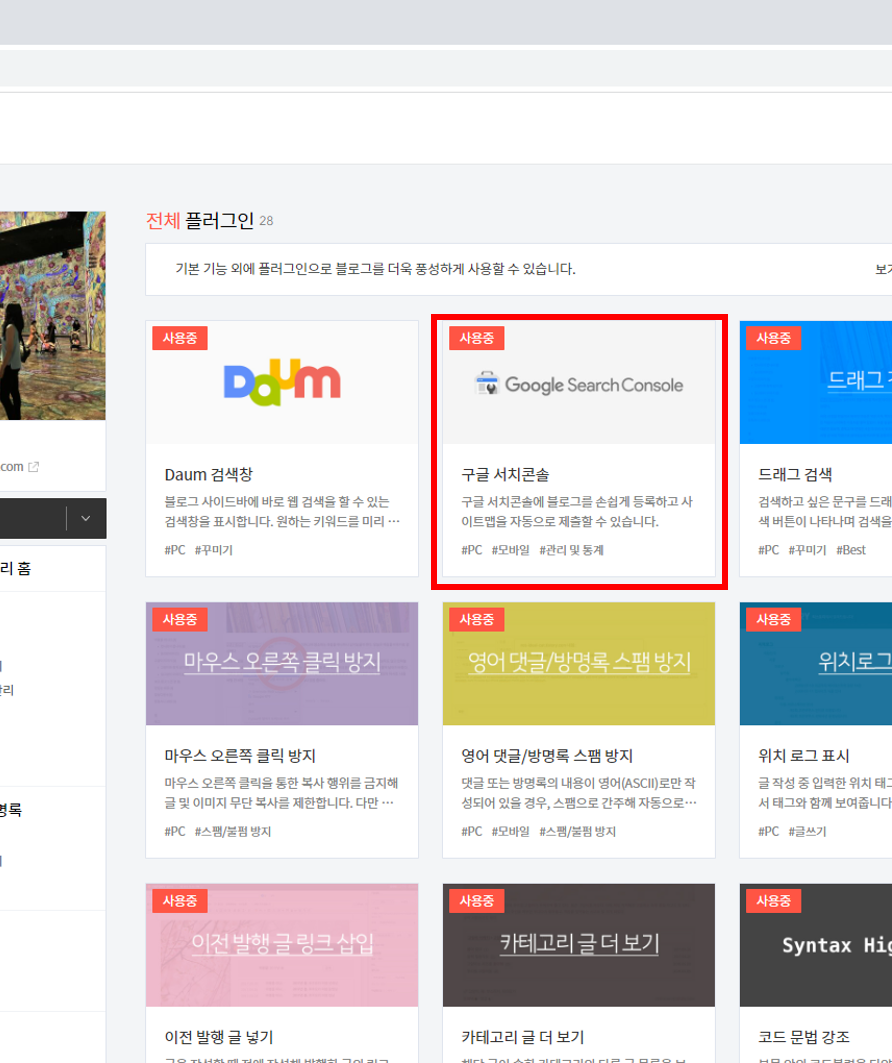Screen dimensions: 892x1063
Task: Open the Google Search Console plugin banner
Action: pos(579,382)
